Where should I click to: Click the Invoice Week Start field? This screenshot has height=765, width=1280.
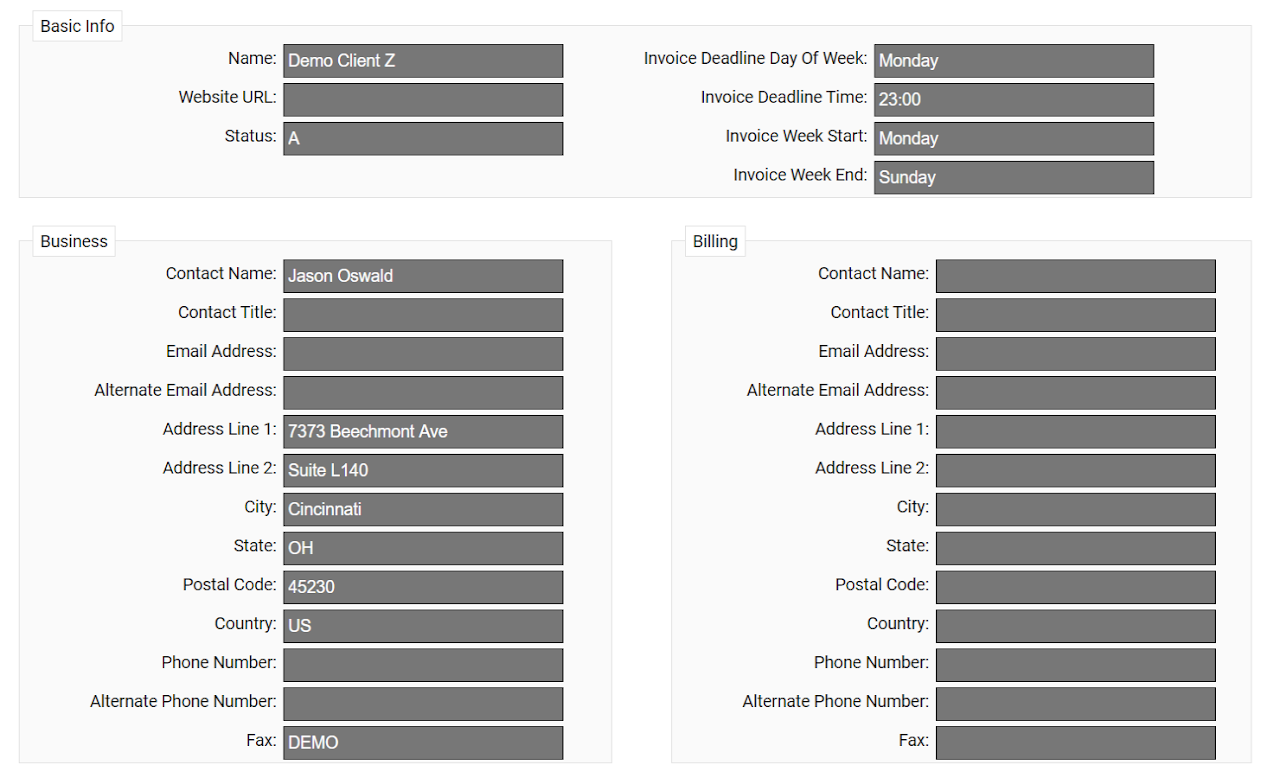(1014, 138)
